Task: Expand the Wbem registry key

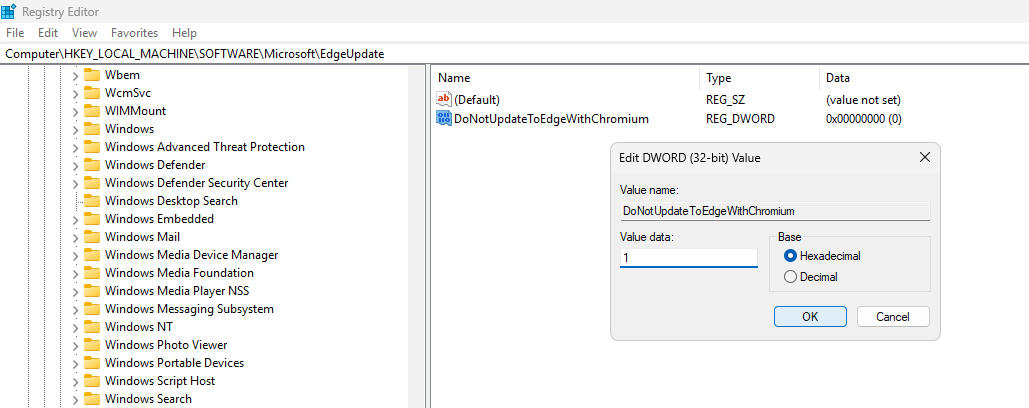Action: tap(74, 75)
